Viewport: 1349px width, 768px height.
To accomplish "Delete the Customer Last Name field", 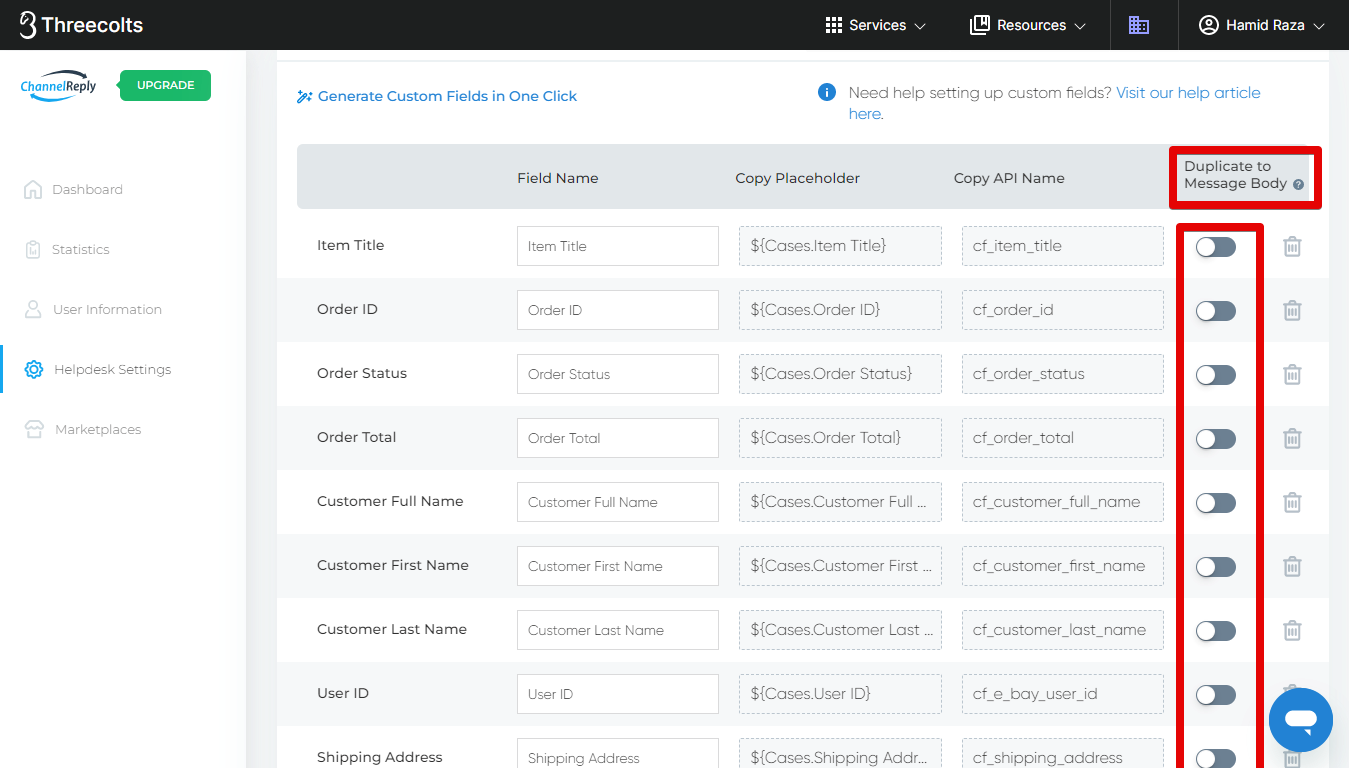I will point(1292,630).
